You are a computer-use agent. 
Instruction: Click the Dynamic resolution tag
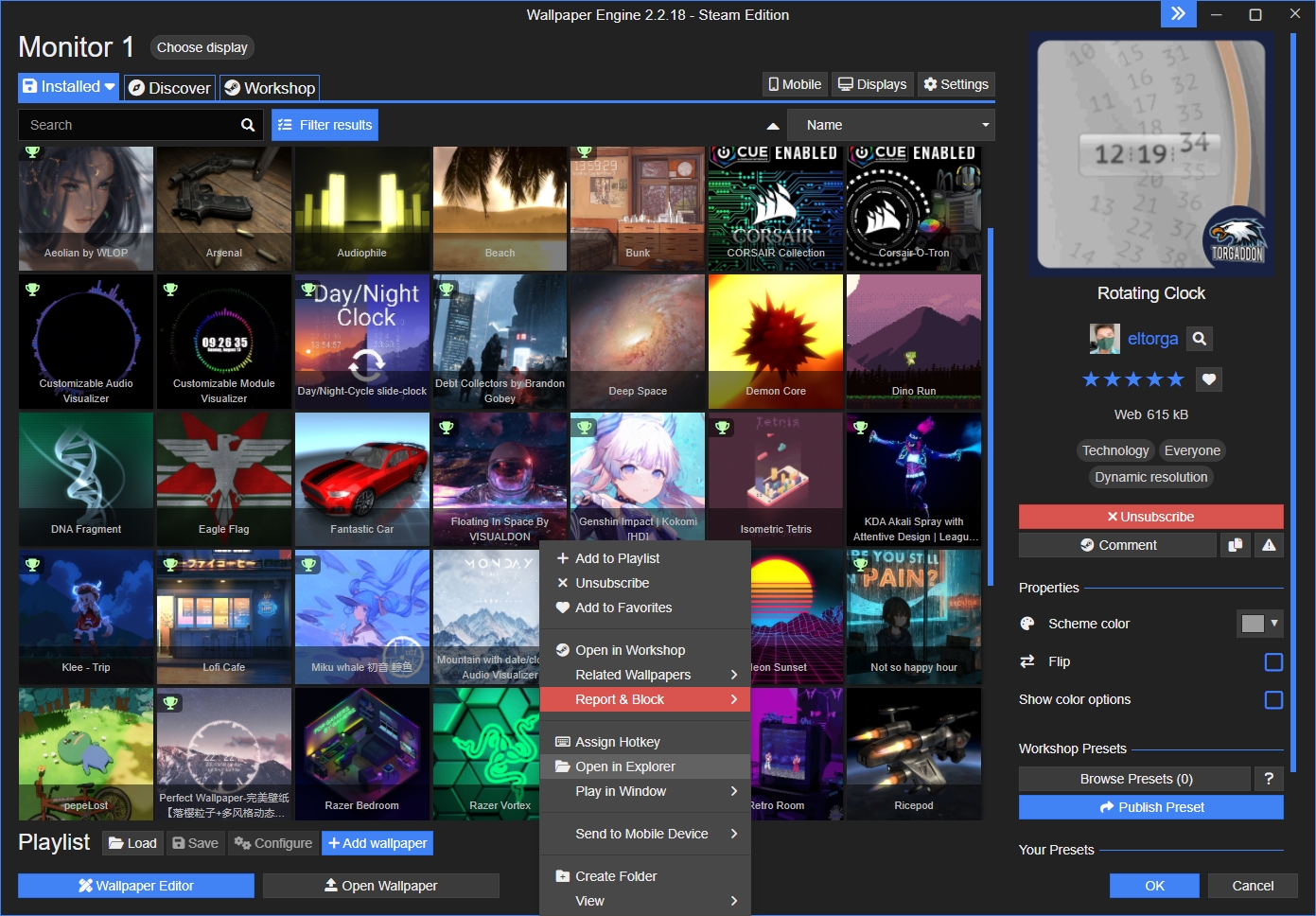[x=1150, y=477]
